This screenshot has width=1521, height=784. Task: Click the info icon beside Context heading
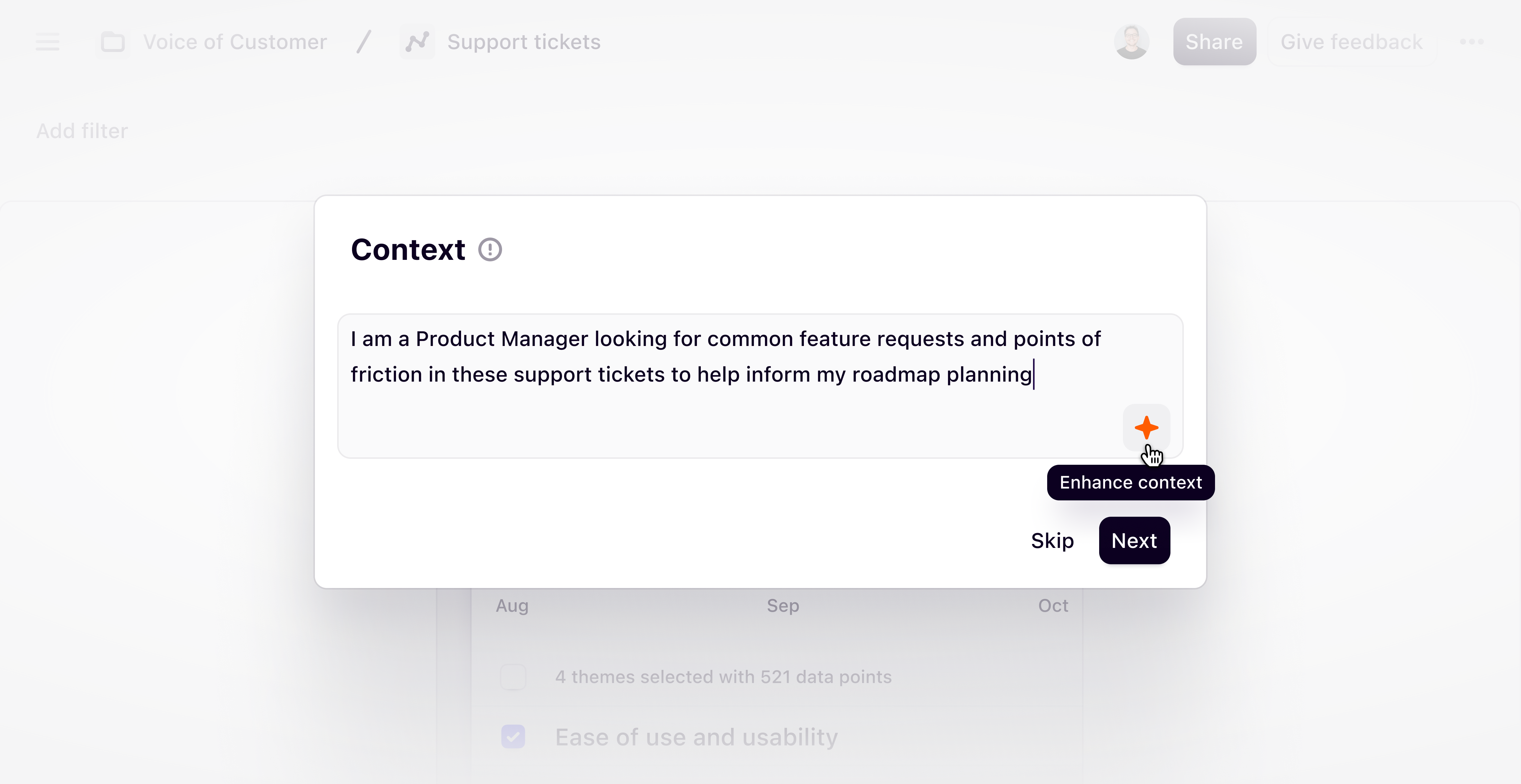tap(490, 249)
